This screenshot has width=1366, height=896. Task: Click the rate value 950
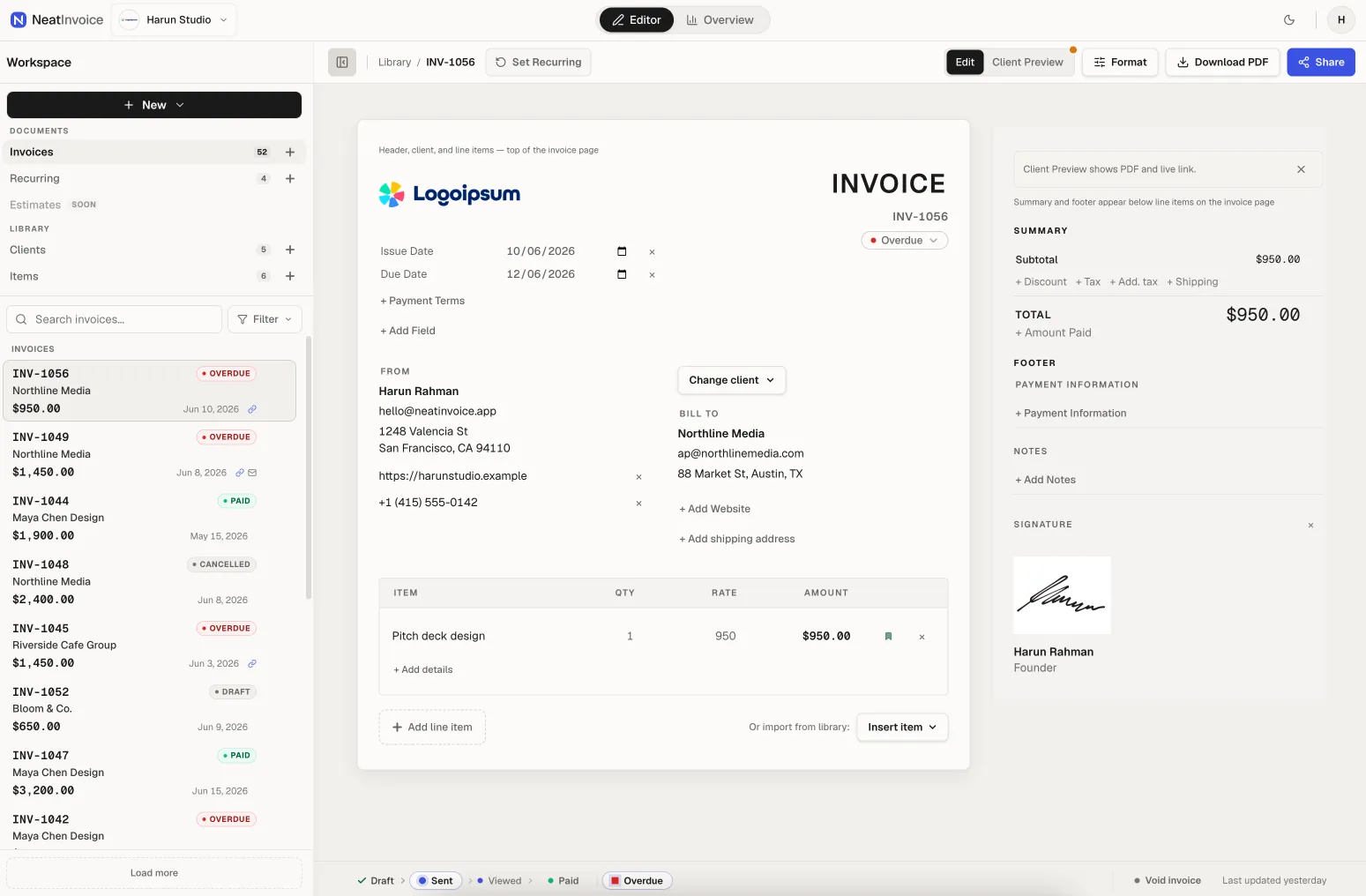[x=725, y=636]
